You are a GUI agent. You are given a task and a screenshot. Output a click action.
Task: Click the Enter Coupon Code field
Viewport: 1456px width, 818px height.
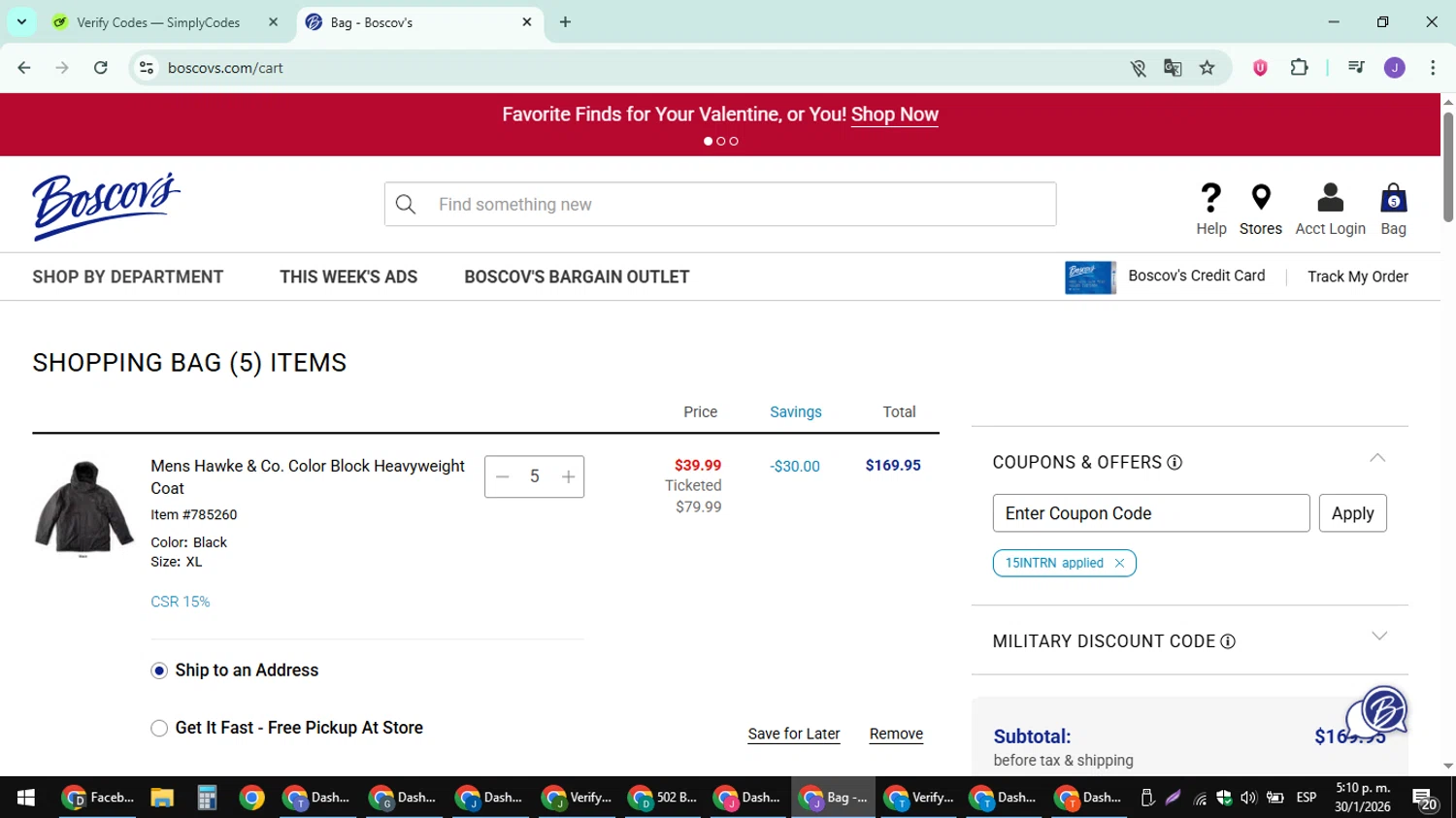tap(1151, 513)
